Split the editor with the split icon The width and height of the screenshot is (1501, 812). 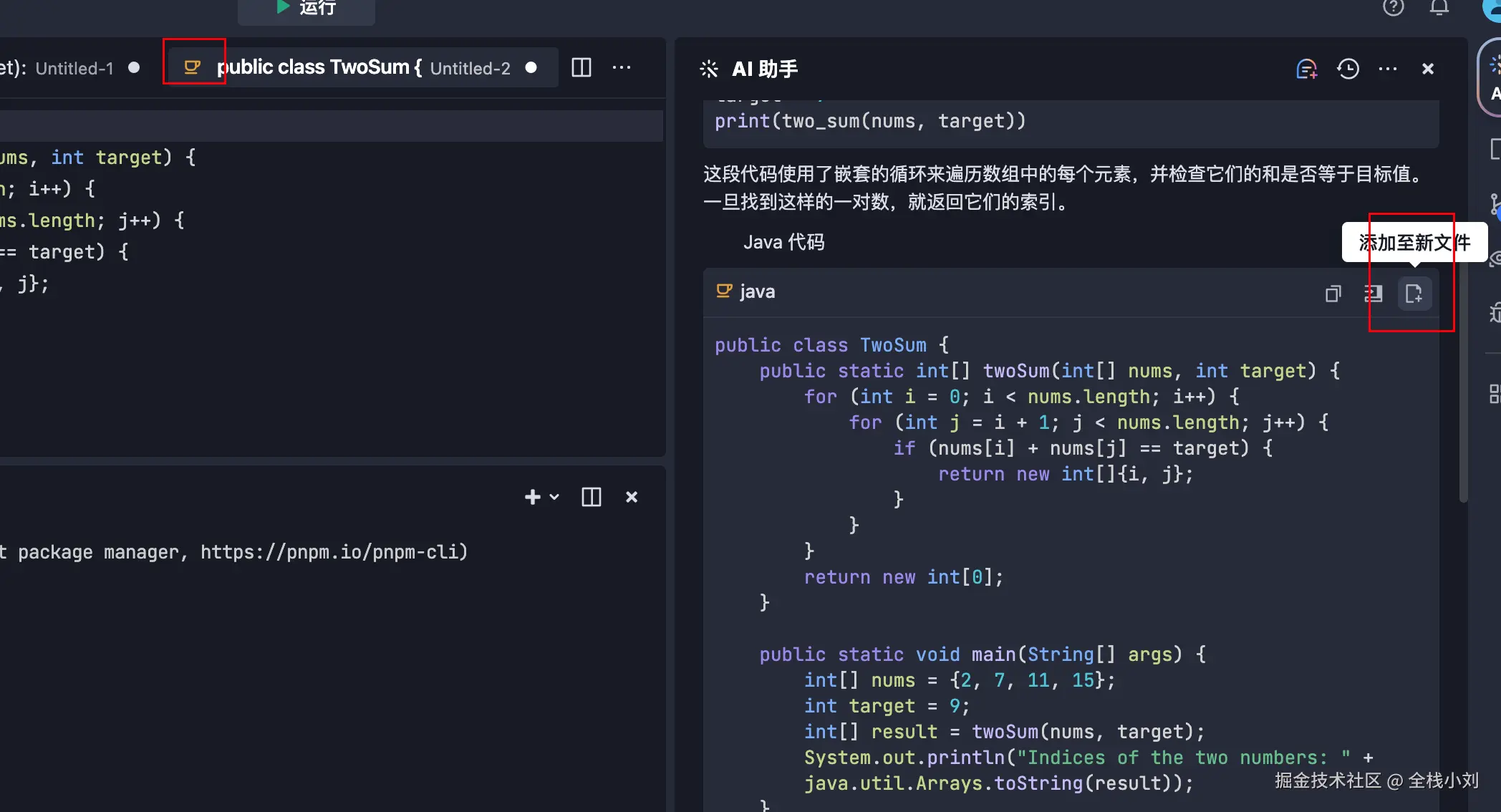coord(581,68)
